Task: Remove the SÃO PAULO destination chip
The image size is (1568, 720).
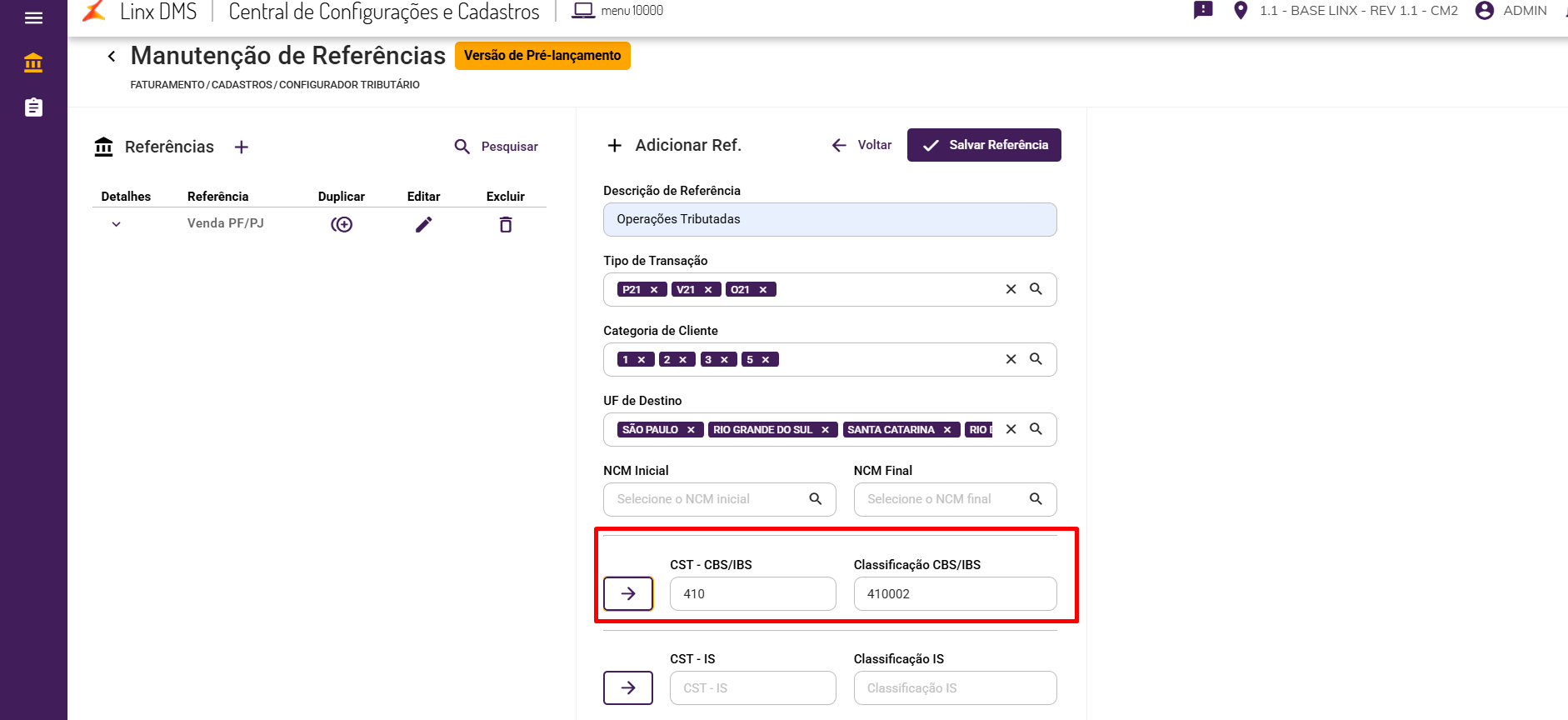Action: tap(691, 430)
